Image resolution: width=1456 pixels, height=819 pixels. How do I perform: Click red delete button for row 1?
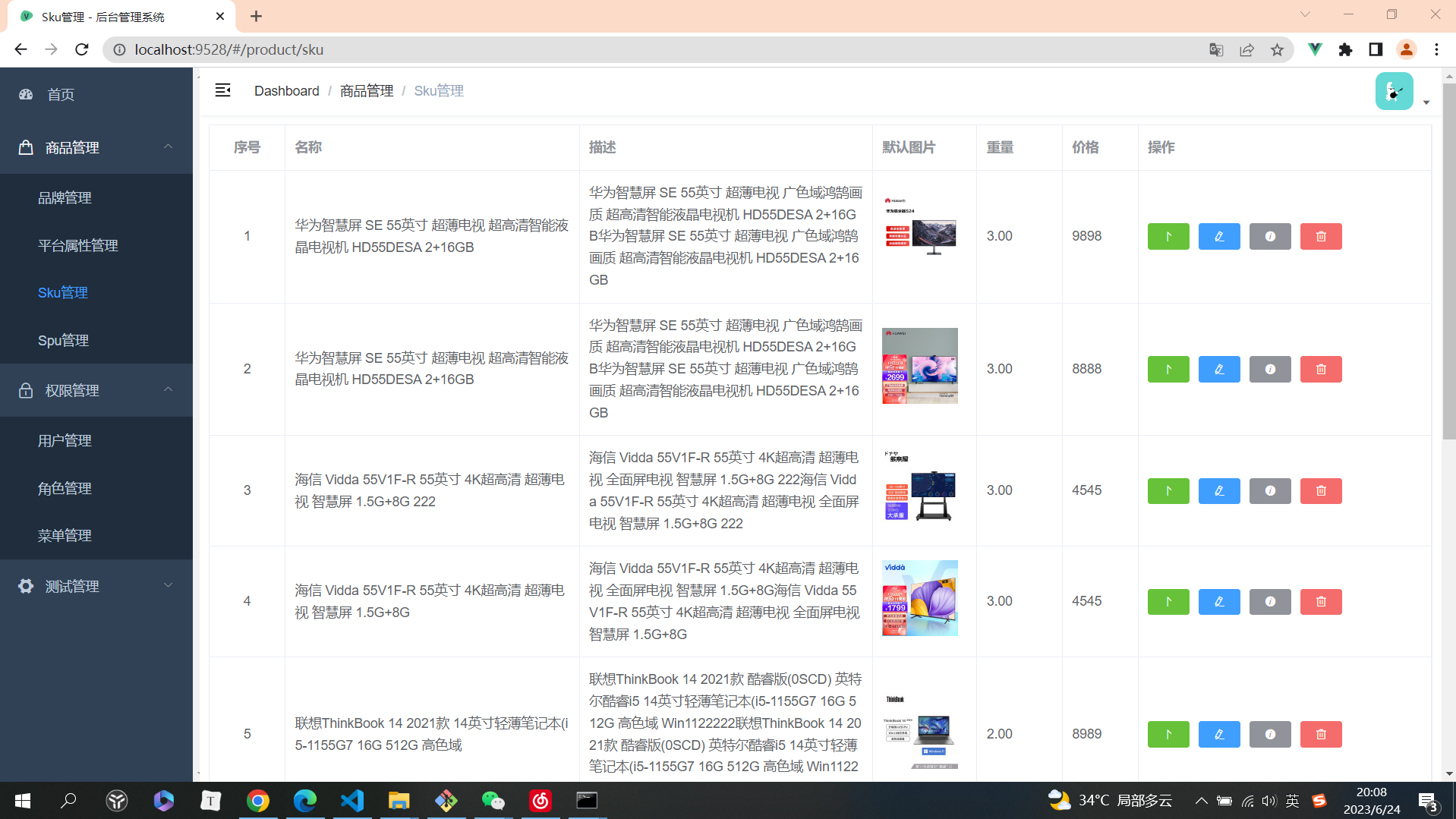1321,236
